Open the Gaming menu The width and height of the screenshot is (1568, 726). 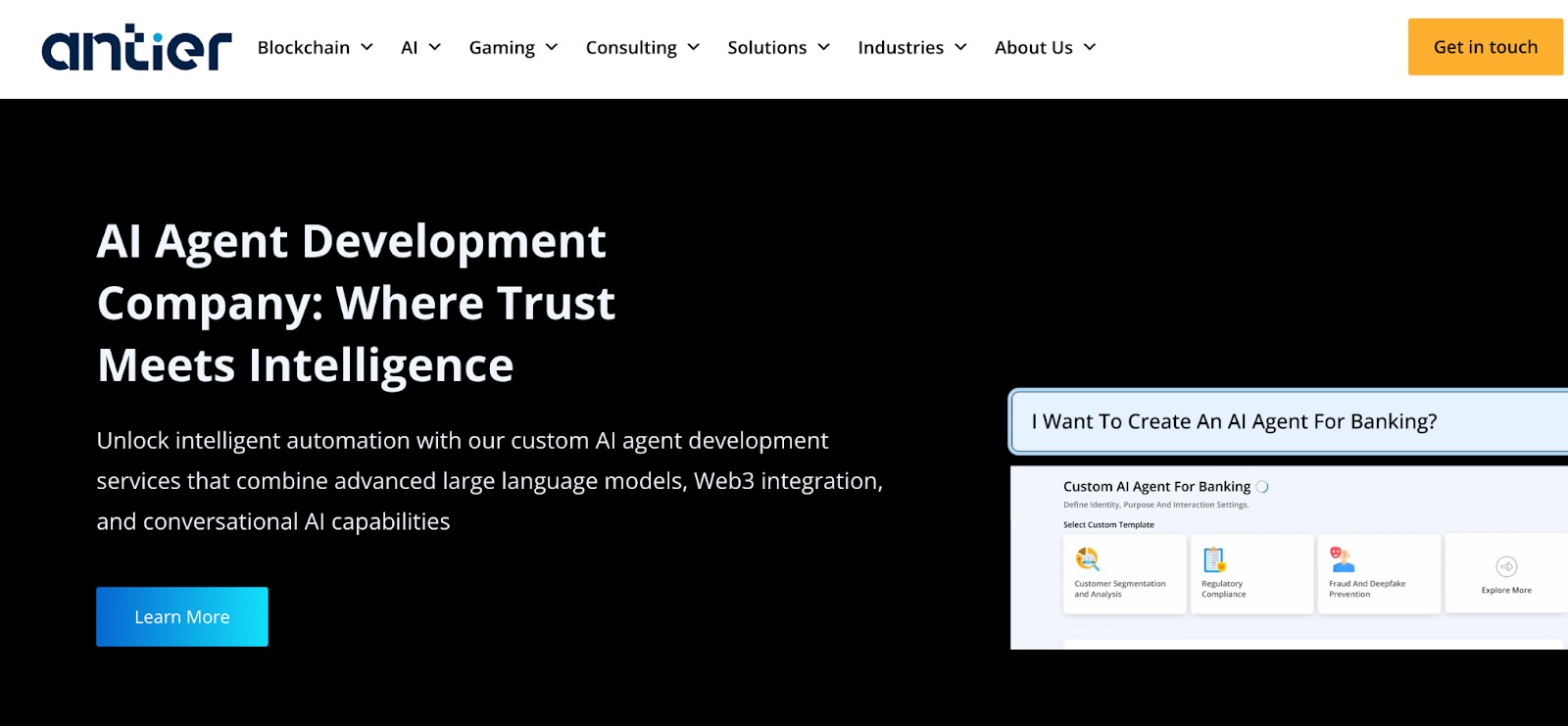(x=502, y=48)
